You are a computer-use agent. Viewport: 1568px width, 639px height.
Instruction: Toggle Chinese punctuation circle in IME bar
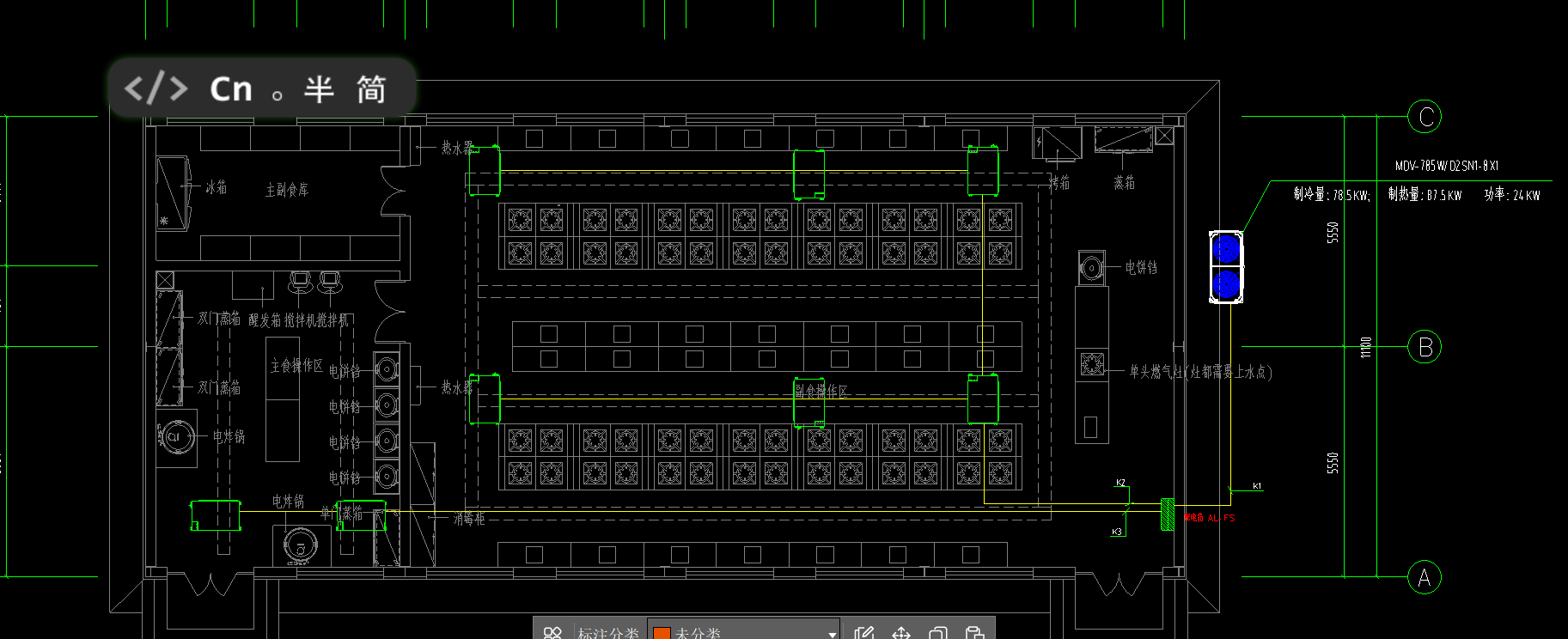pyautogui.click(x=277, y=95)
